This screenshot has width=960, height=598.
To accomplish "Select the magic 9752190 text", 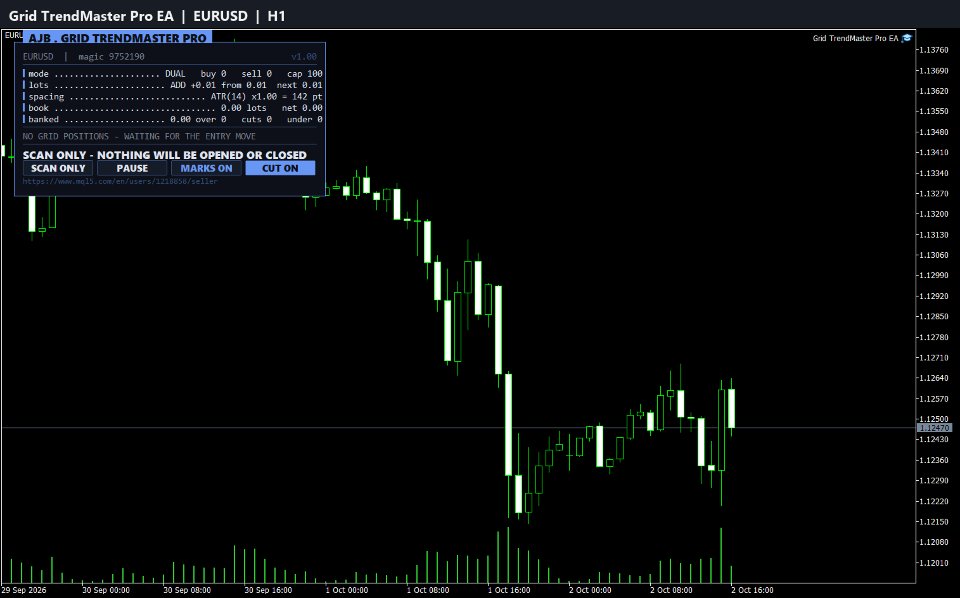I will click(x=111, y=56).
